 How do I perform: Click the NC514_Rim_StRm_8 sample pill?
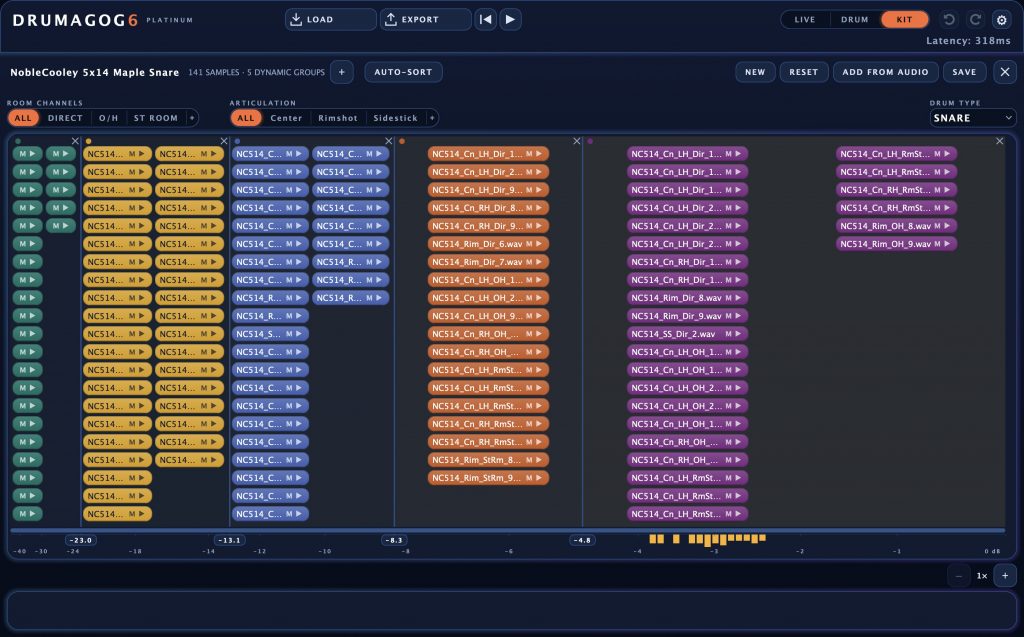tap(488, 460)
